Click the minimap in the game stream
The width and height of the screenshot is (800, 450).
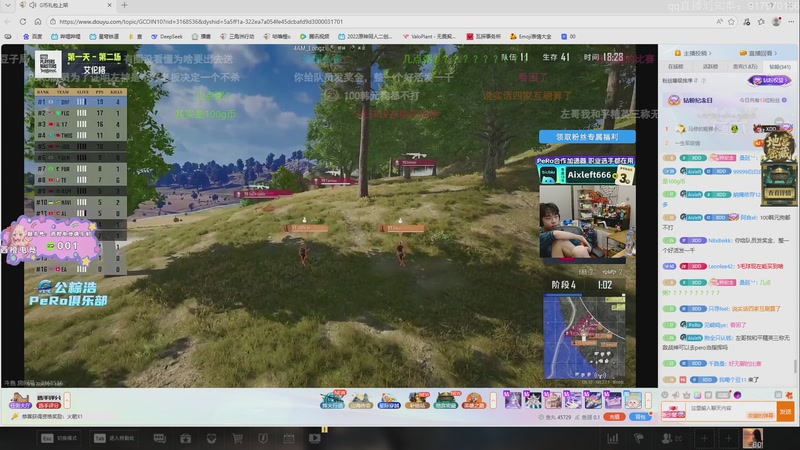[584, 337]
